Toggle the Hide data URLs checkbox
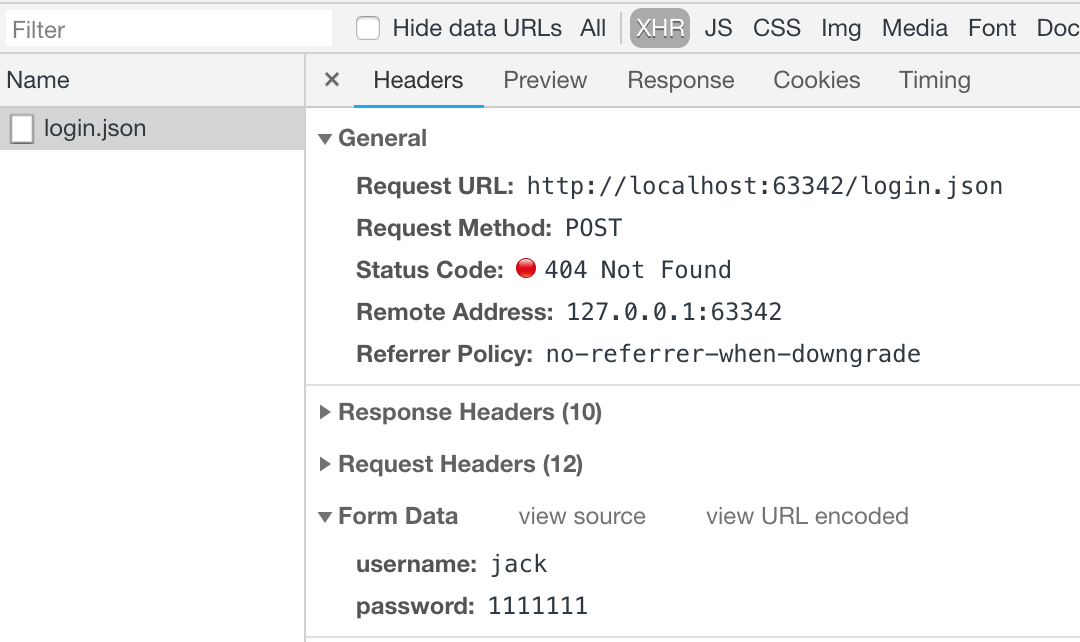 368,28
